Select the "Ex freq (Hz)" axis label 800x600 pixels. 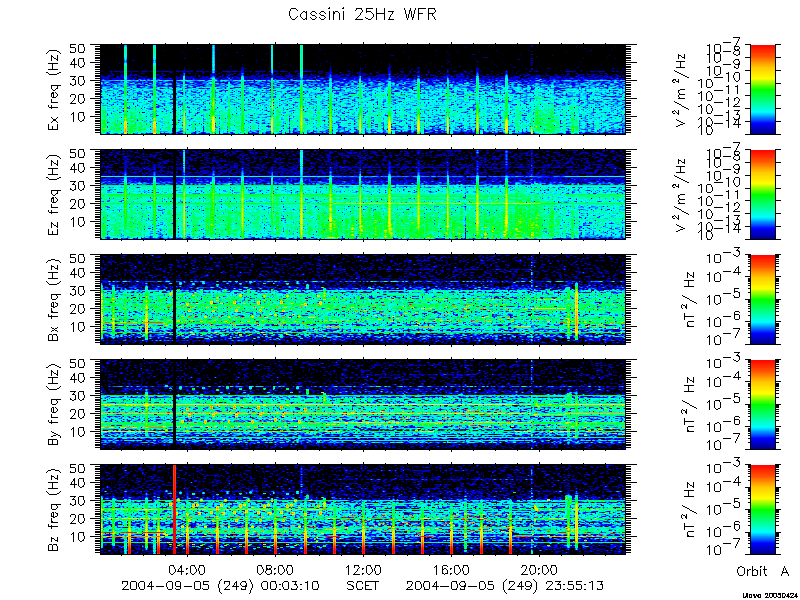[55, 90]
